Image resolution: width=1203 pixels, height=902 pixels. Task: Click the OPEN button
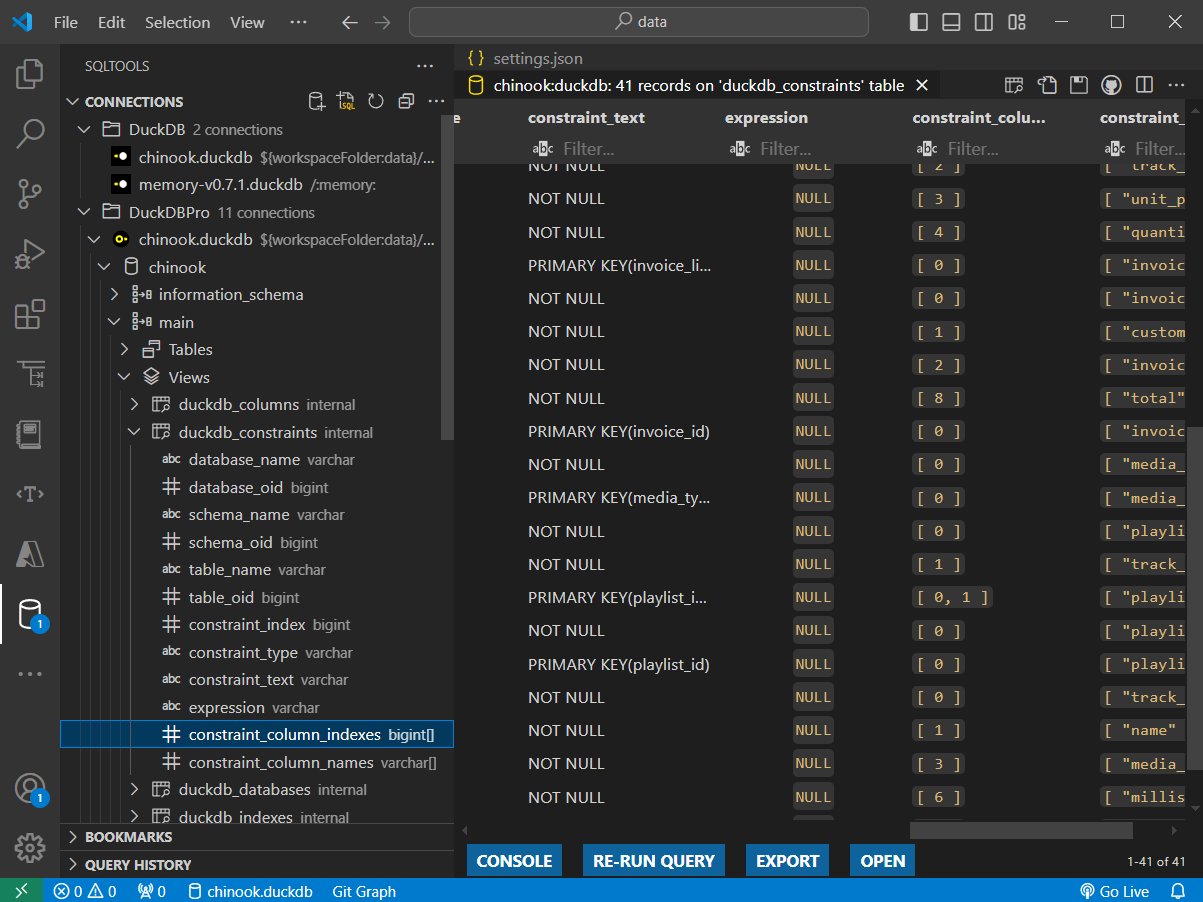point(882,861)
